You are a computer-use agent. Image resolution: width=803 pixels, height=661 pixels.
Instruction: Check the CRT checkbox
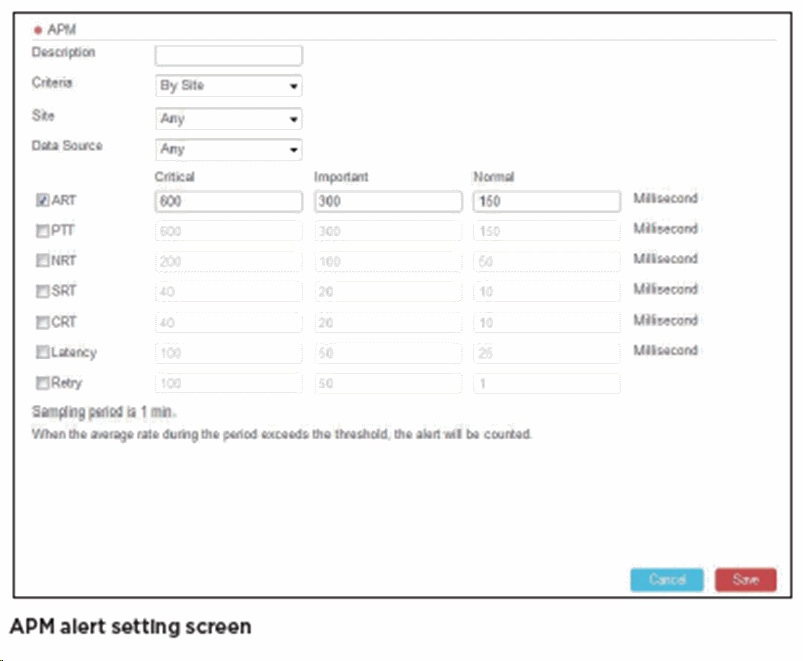point(42,322)
